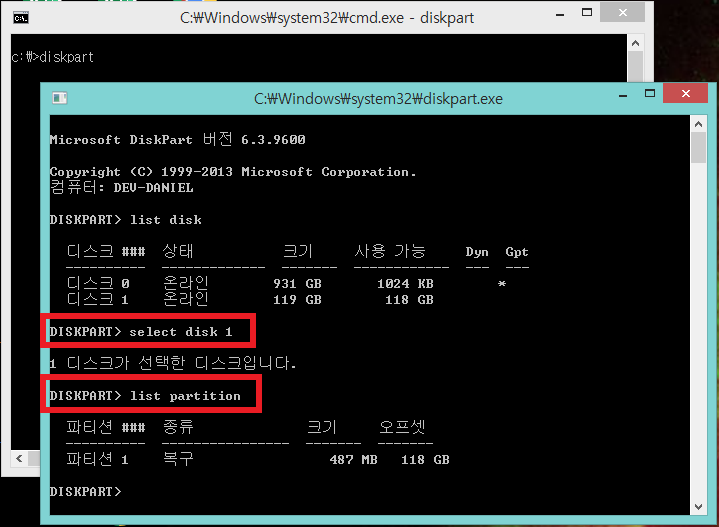The image size is (719, 527).
Task: Click the '디스크 1' row label
Action: [x=98, y=300]
